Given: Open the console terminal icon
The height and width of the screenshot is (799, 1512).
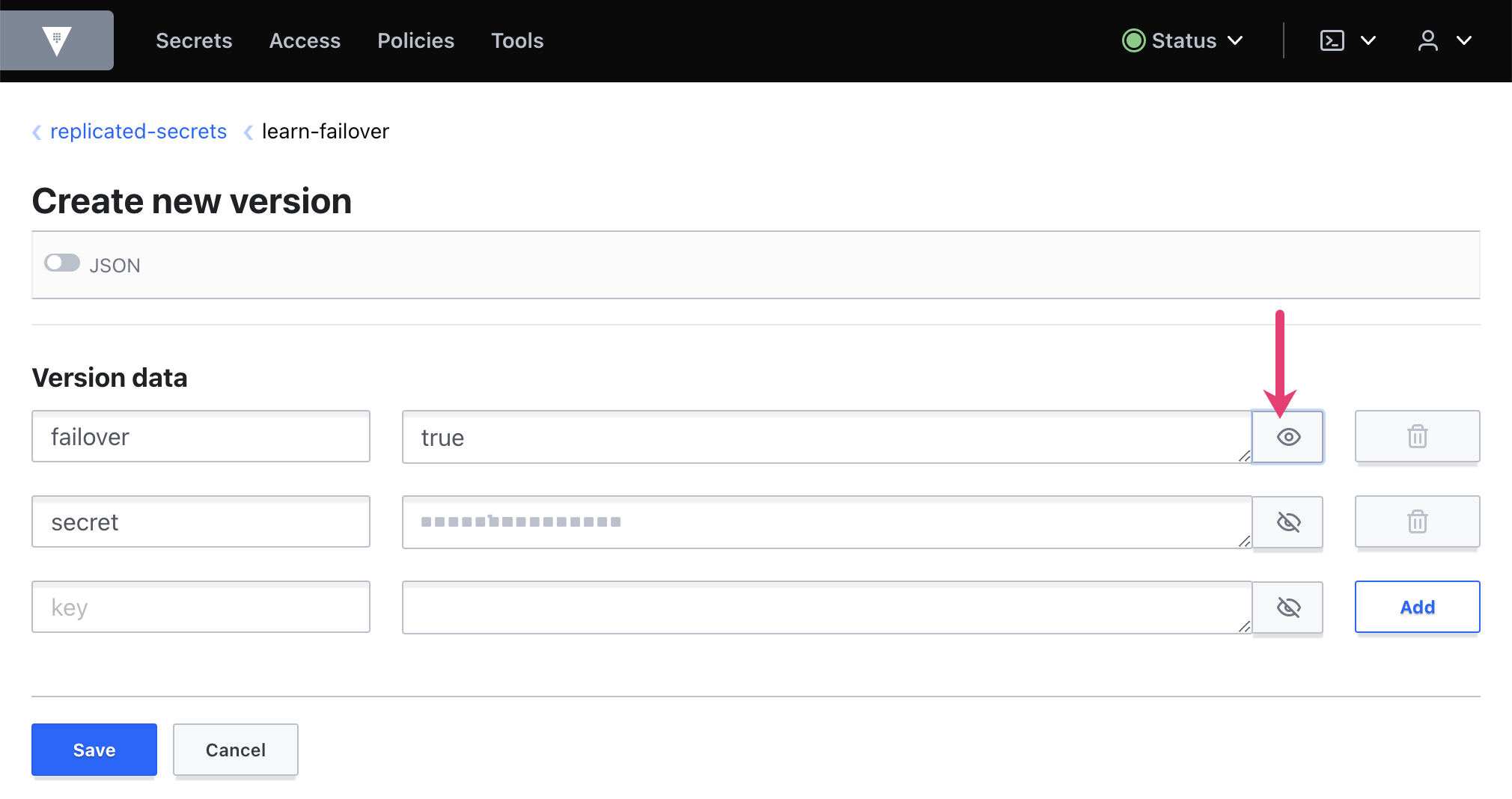Looking at the screenshot, I should pyautogui.click(x=1332, y=40).
